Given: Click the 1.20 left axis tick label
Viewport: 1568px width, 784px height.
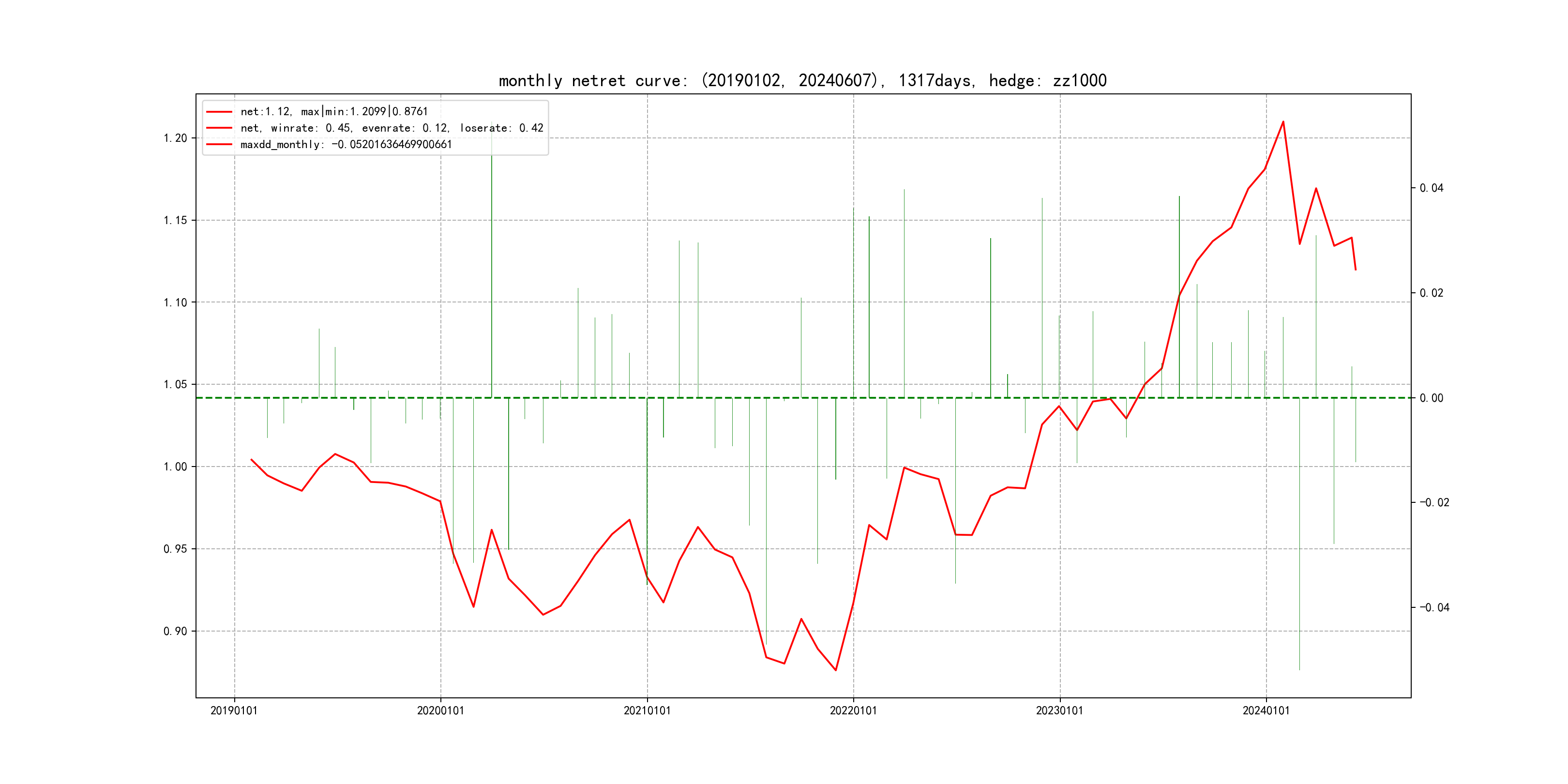Looking at the screenshot, I should [x=175, y=138].
